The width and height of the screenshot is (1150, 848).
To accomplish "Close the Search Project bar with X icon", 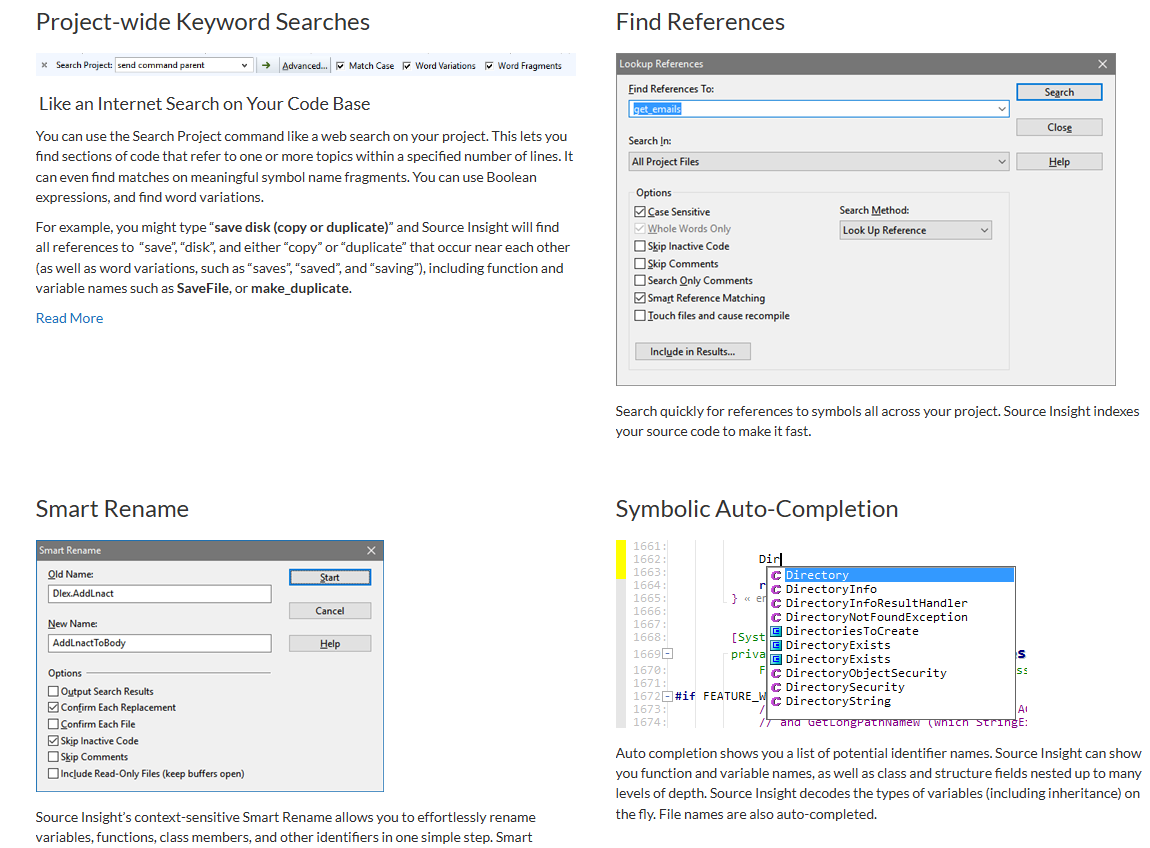I will pyautogui.click(x=44, y=65).
